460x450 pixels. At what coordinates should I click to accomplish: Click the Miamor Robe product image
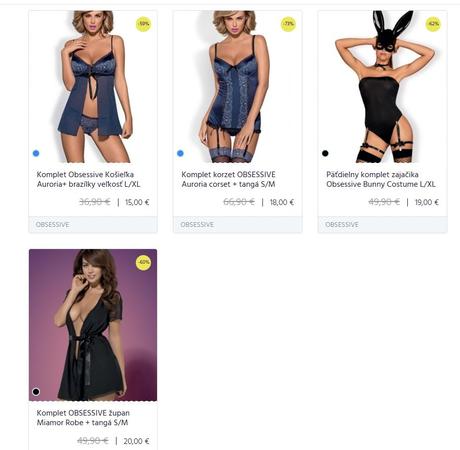(x=93, y=325)
